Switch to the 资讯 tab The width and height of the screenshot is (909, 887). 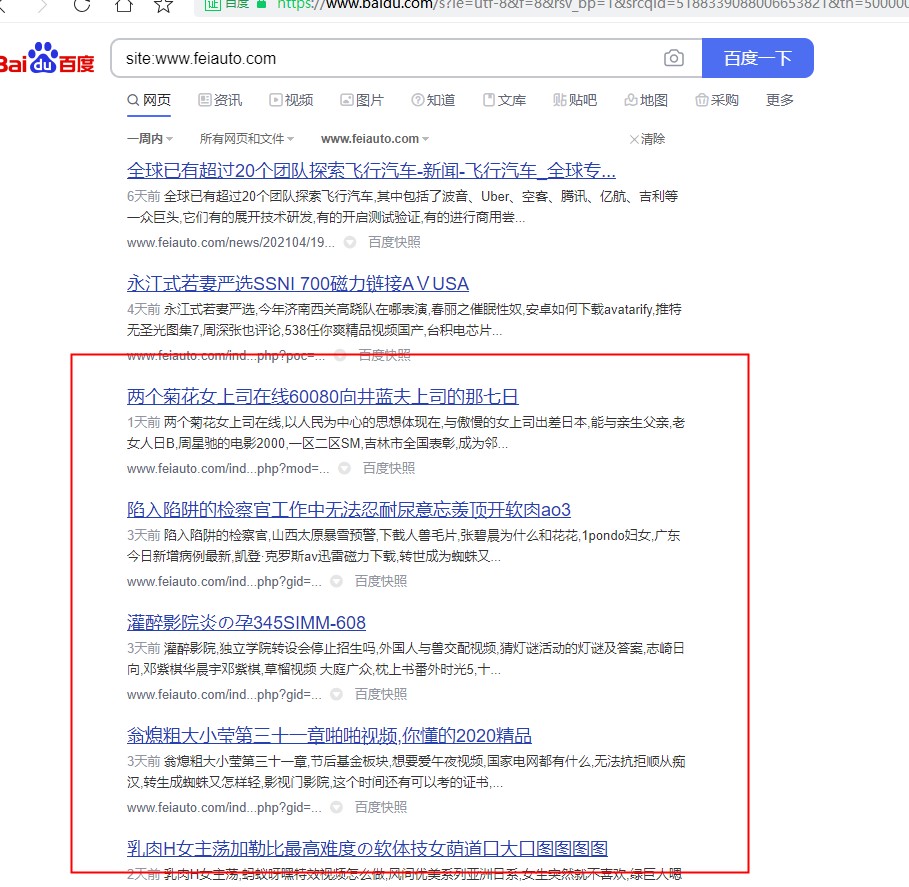[220, 100]
